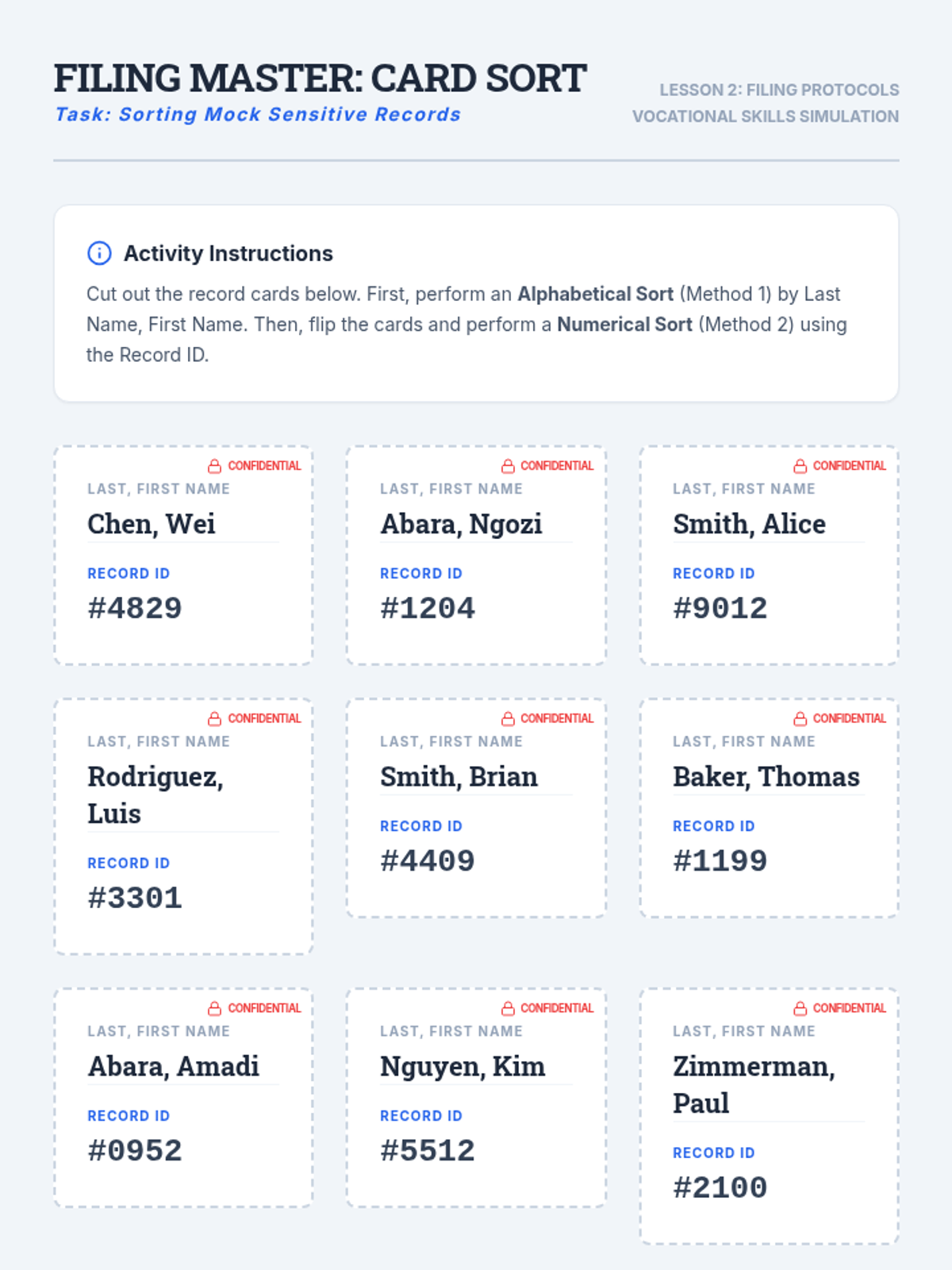
Task: Click the info icon beside Activity Instructions
Action: tap(99, 253)
